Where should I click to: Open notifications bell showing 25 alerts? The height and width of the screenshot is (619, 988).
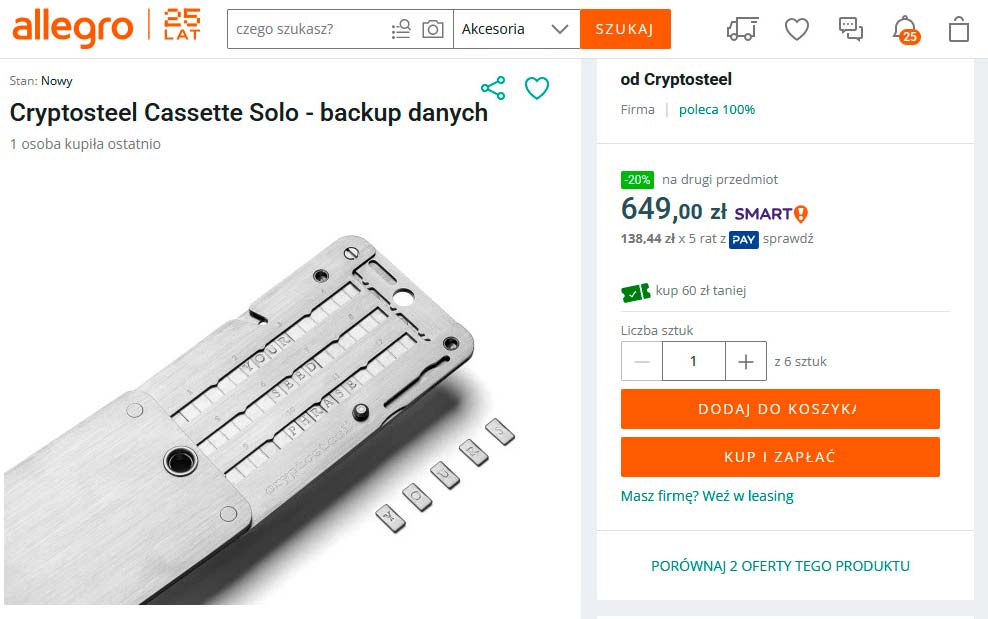(x=903, y=29)
